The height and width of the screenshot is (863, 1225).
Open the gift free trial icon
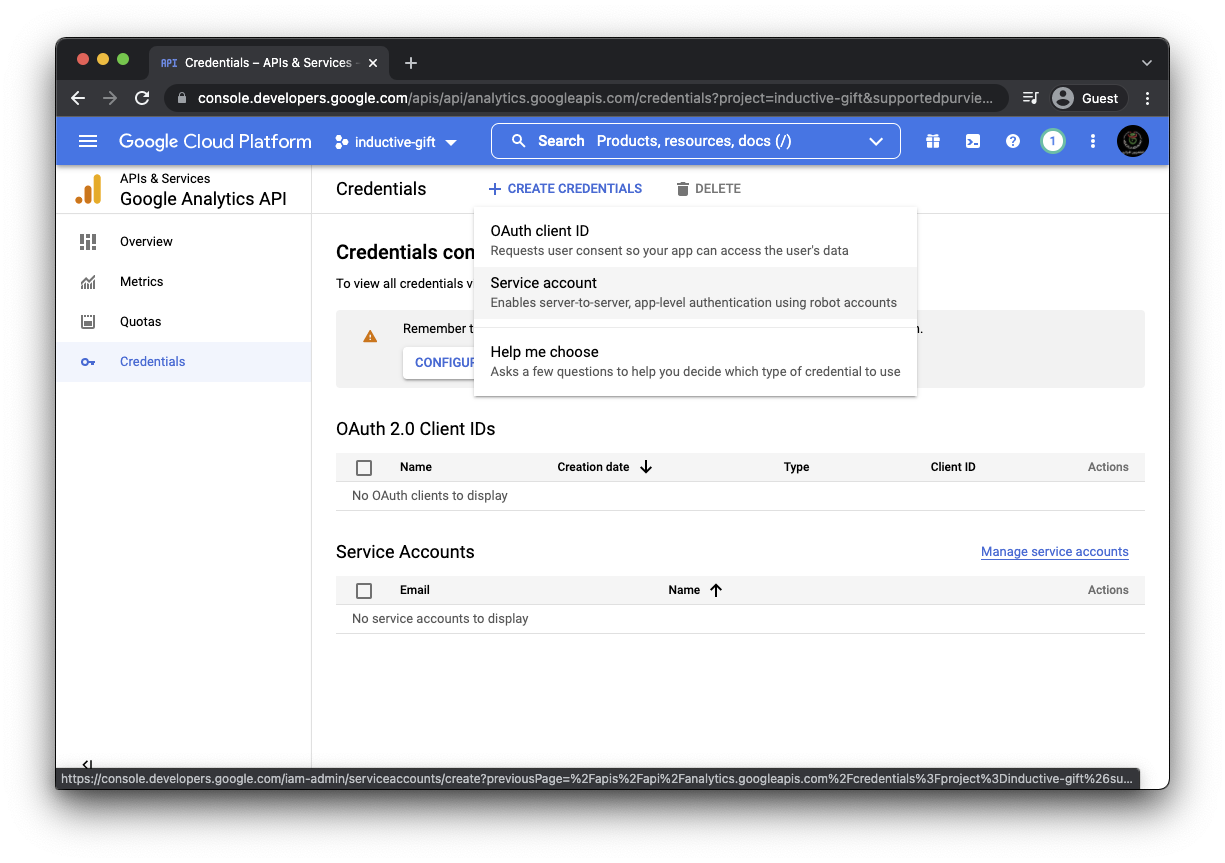pos(933,141)
